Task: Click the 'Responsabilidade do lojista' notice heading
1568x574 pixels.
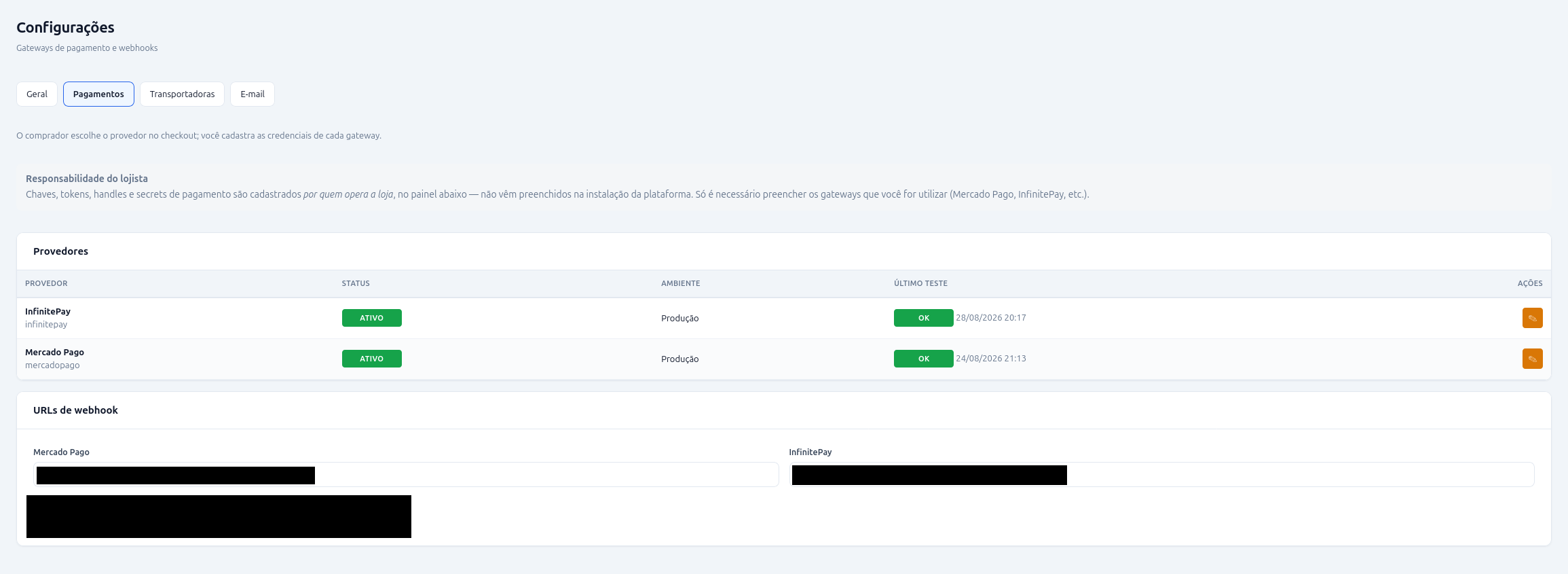Action: pos(87,179)
